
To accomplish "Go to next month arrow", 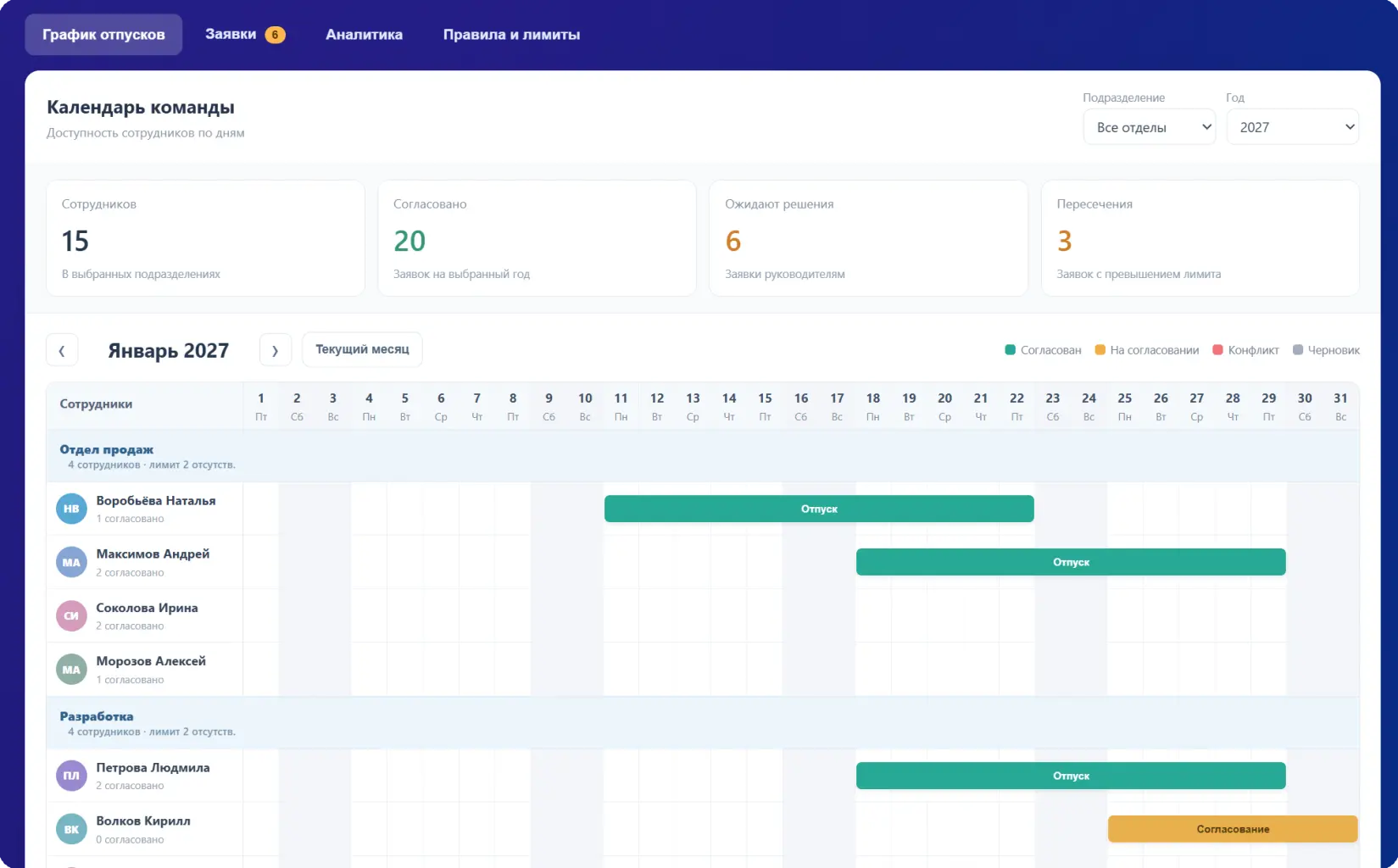I will (x=275, y=350).
